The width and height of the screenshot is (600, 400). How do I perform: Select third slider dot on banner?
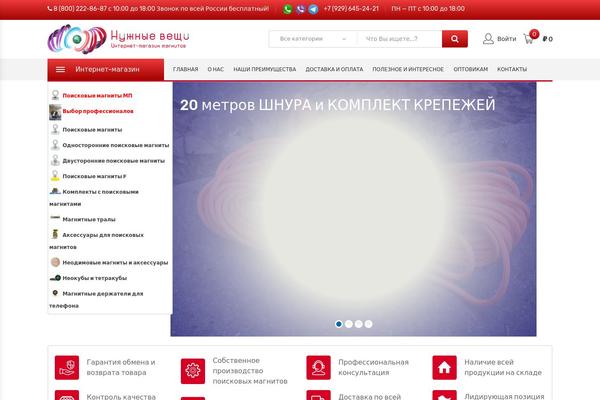[359, 324]
